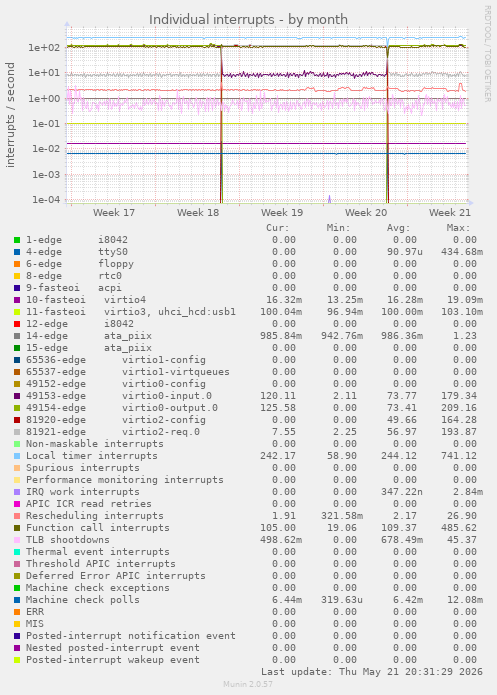
Task: Click the Munin 2.0.57 footer text
Action: click(x=248, y=684)
